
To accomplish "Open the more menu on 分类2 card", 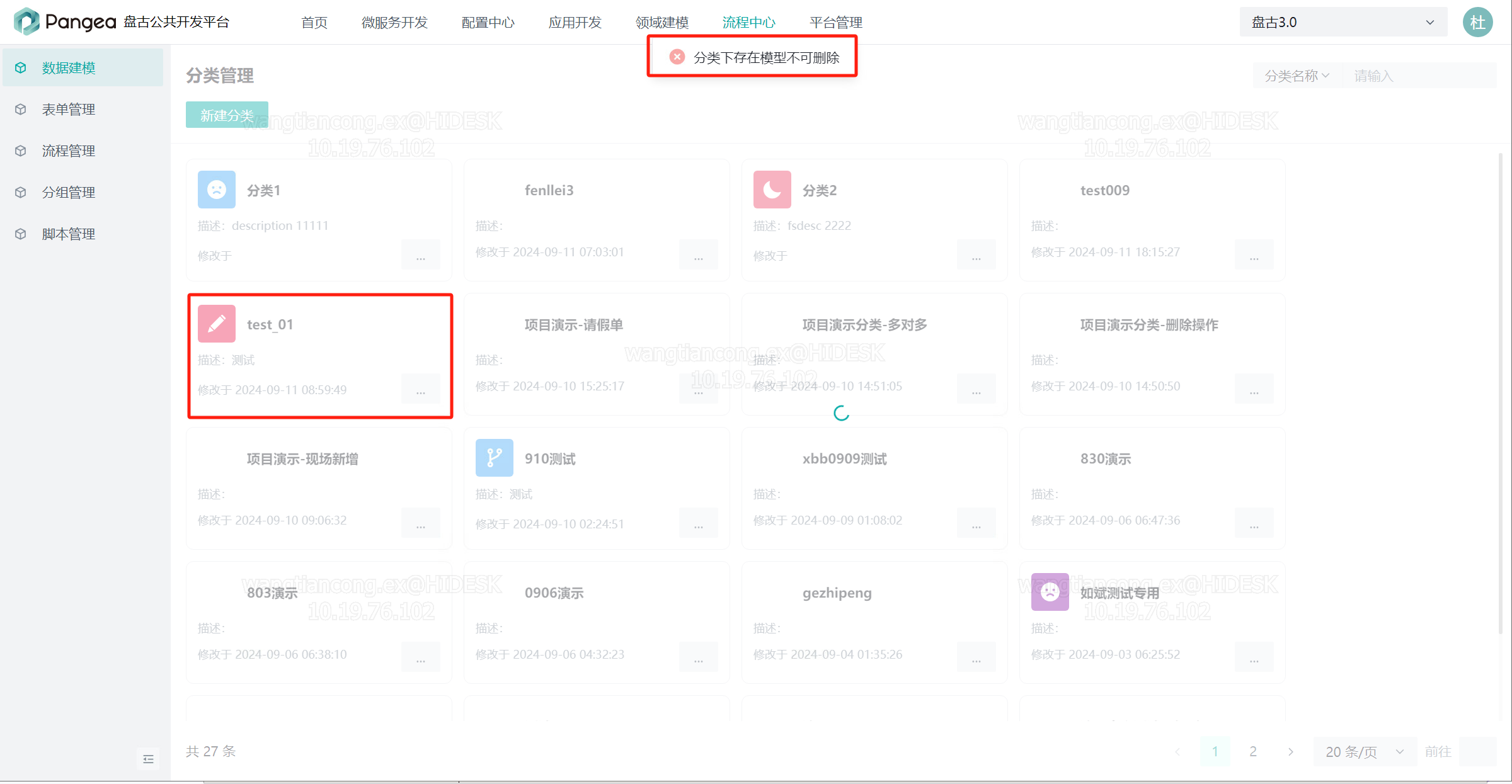I will click(x=976, y=255).
